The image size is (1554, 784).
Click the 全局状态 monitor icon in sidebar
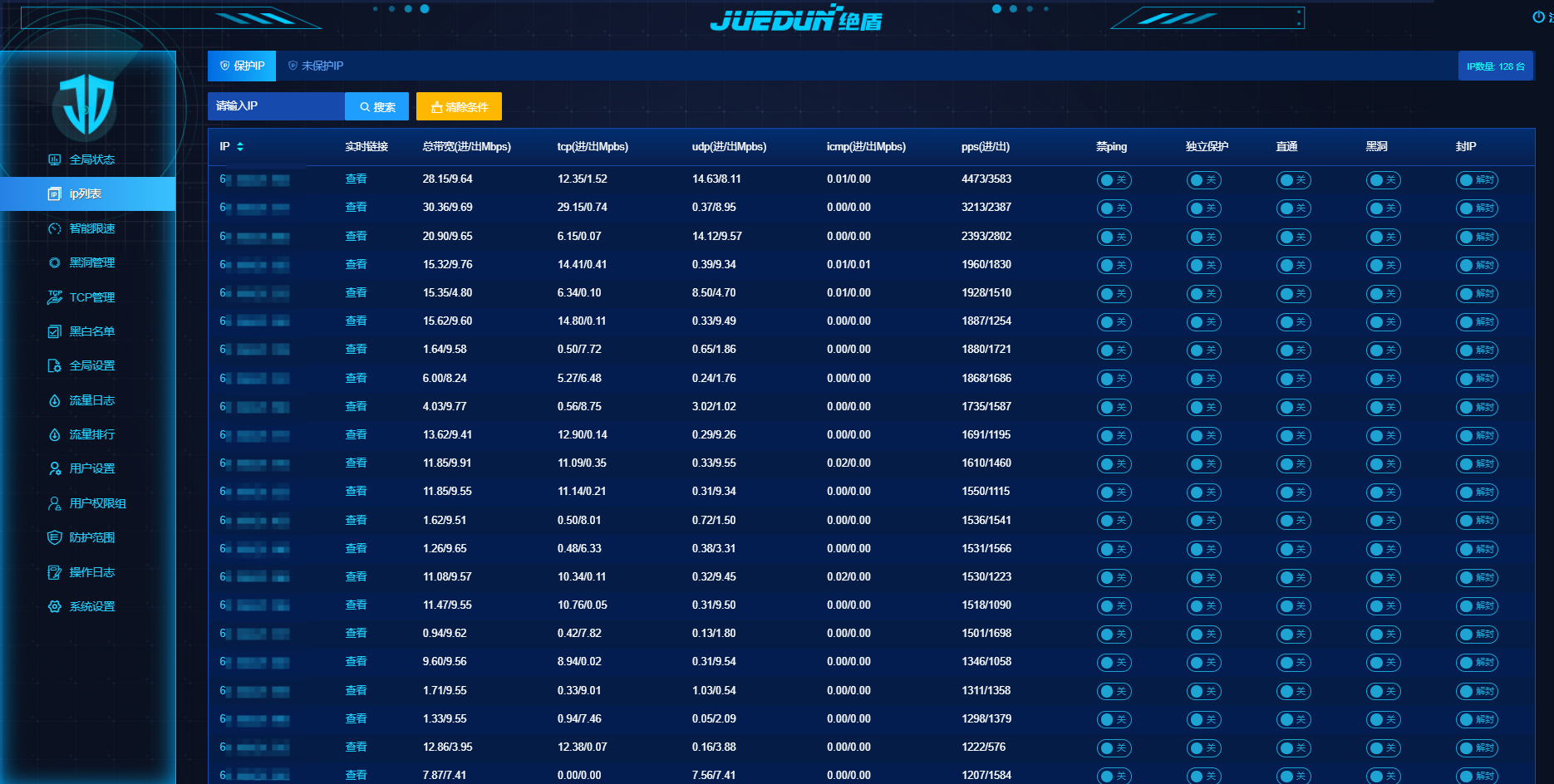pos(55,159)
